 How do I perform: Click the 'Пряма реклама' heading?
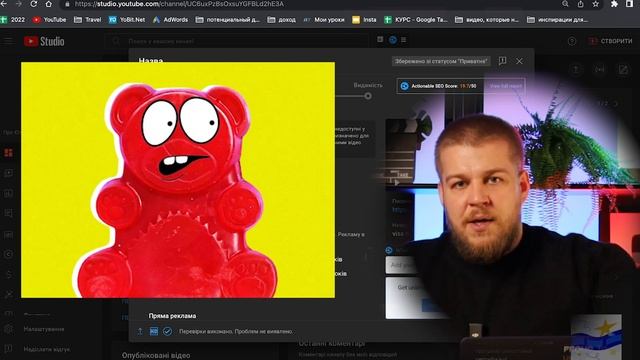172,316
